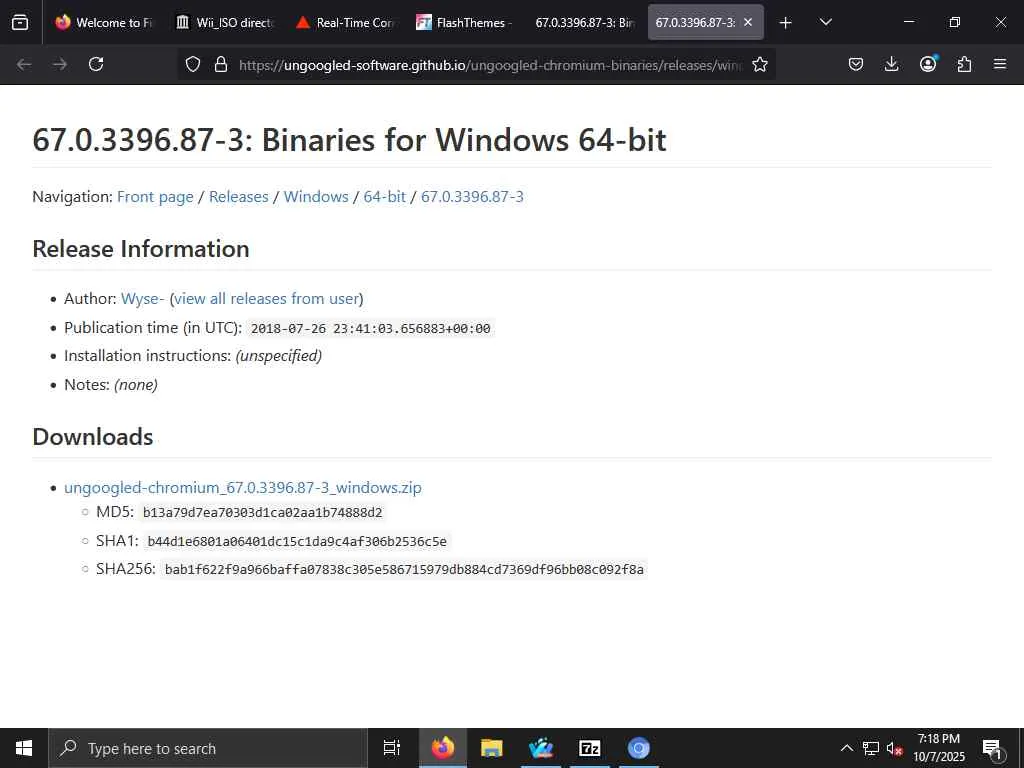Screen dimensions: 1024x768
Task: Open Windows breadcrumb link
Action: (x=316, y=197)
